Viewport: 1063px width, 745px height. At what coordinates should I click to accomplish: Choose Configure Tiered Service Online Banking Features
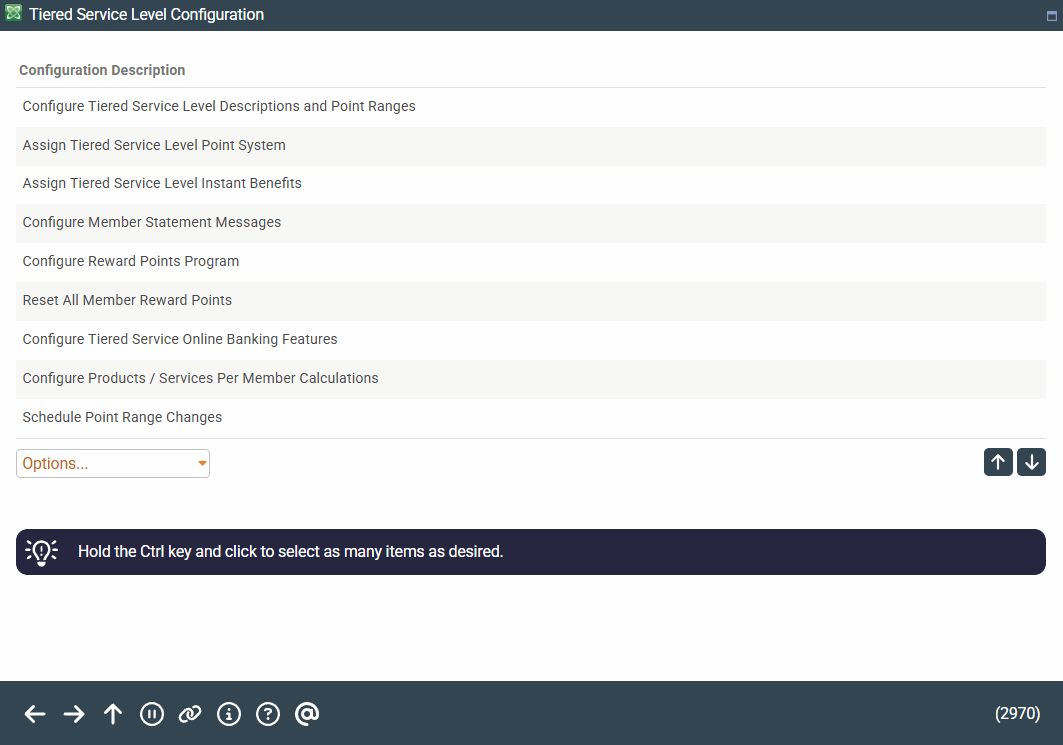click(180, 339)
